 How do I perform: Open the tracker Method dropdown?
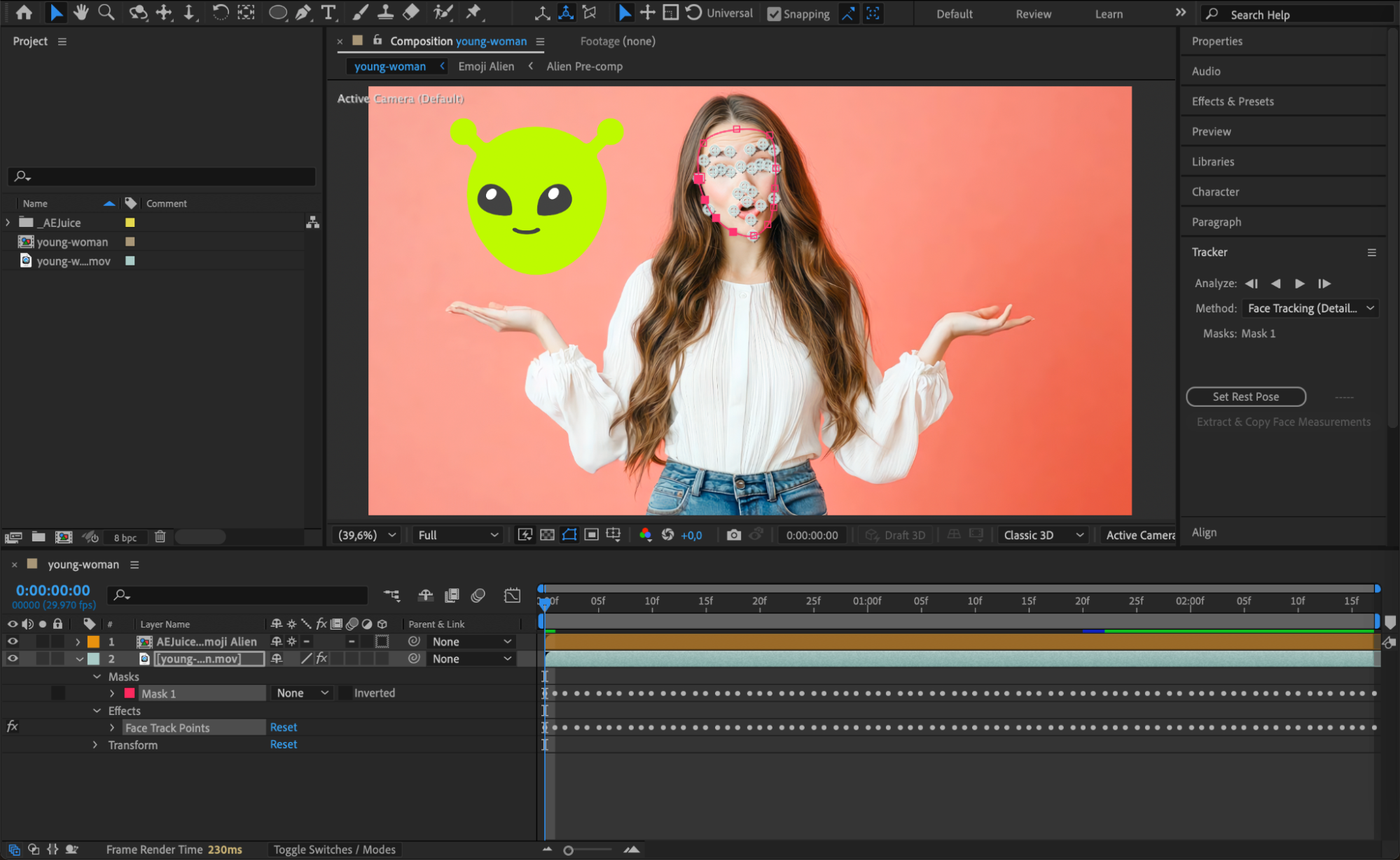pyautogui.click(x=1310, y=308)
